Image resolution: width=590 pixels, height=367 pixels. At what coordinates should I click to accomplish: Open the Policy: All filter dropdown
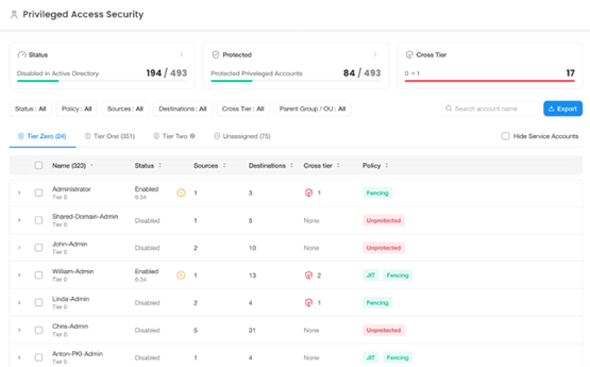tap(77, 109)
